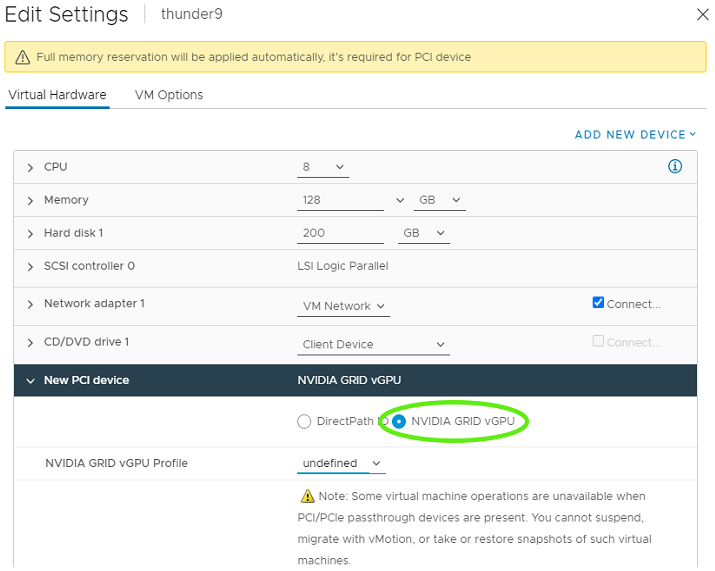Expand the CPU row
This screenshot has width=715, height=571.
(x=30, y=168)
